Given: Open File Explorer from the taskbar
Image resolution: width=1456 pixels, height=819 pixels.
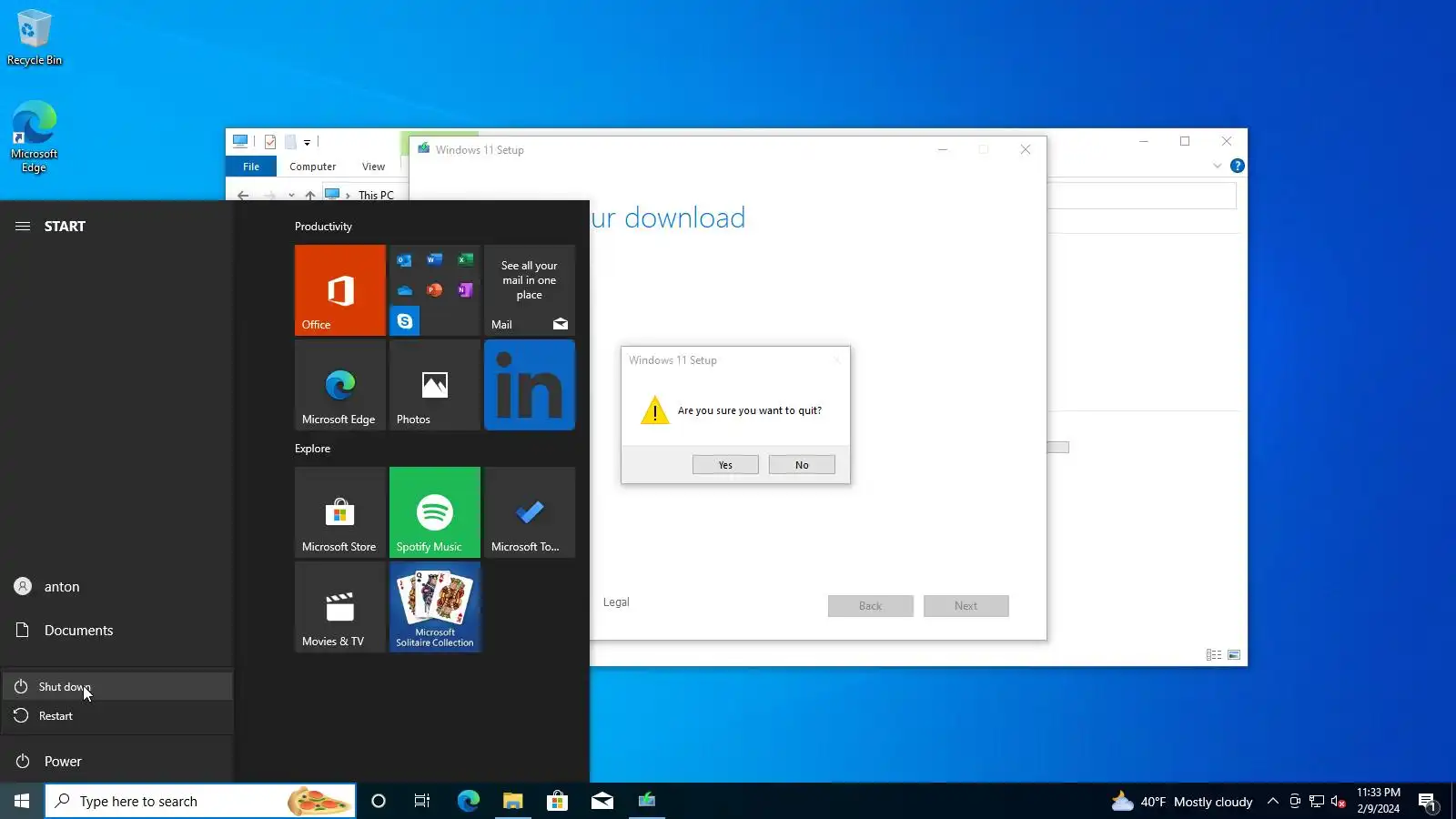Looking at the screenshot, I should click(x=513, y=801).
